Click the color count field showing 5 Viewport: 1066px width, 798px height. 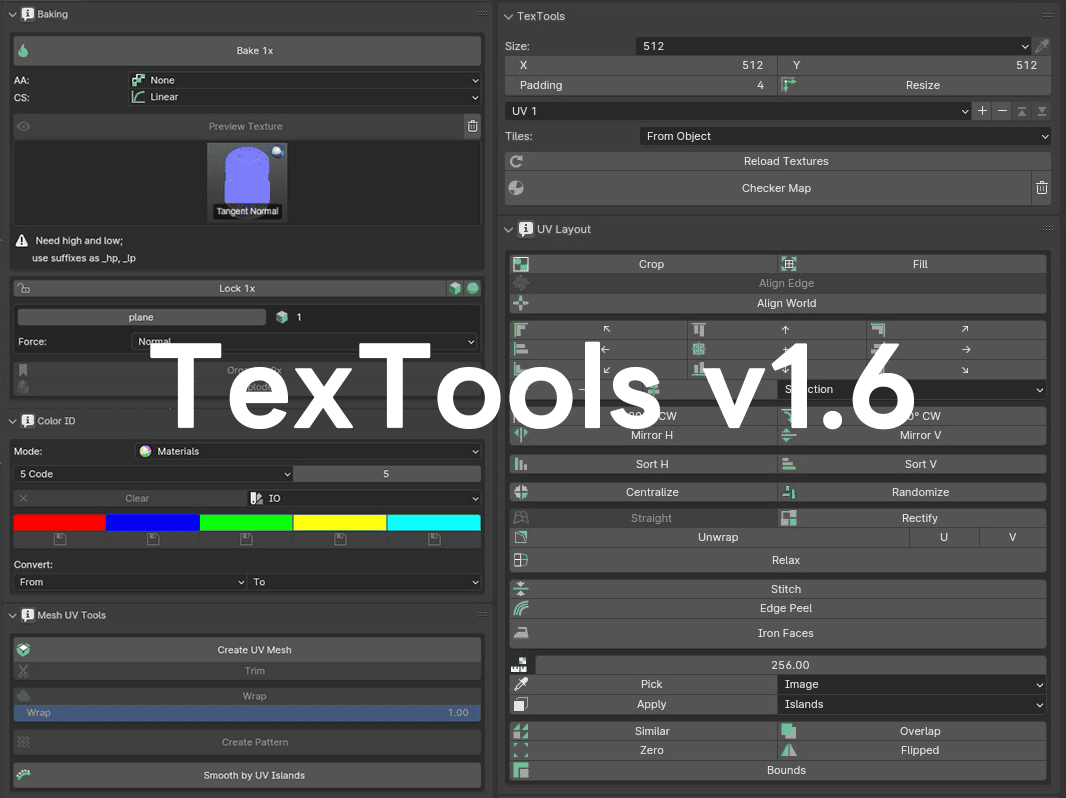point(387,474)
